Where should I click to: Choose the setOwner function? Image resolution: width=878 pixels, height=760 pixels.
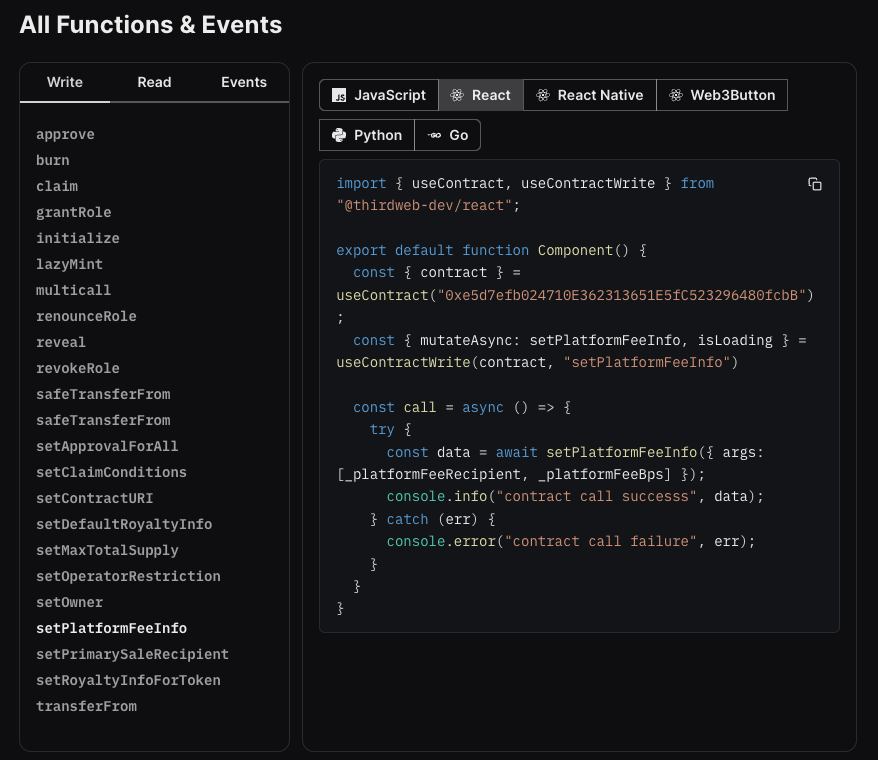(69, 603)
